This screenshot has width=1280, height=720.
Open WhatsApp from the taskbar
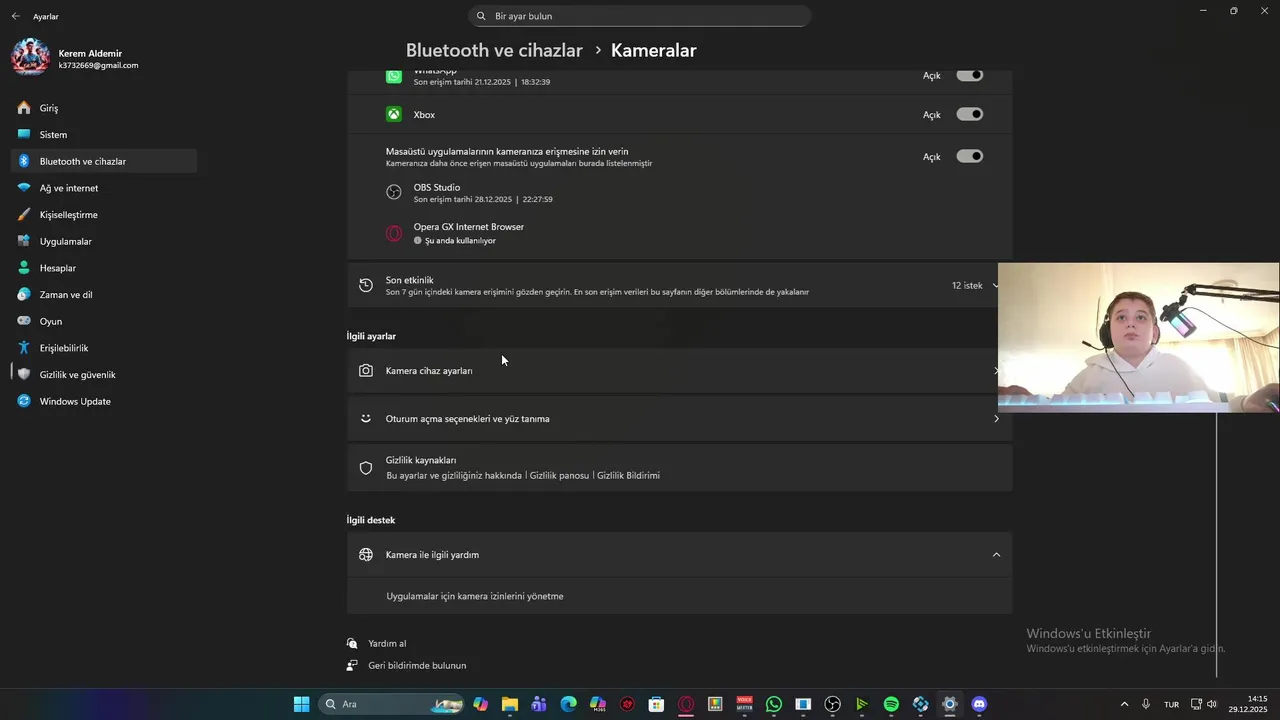tap(774, 704)
